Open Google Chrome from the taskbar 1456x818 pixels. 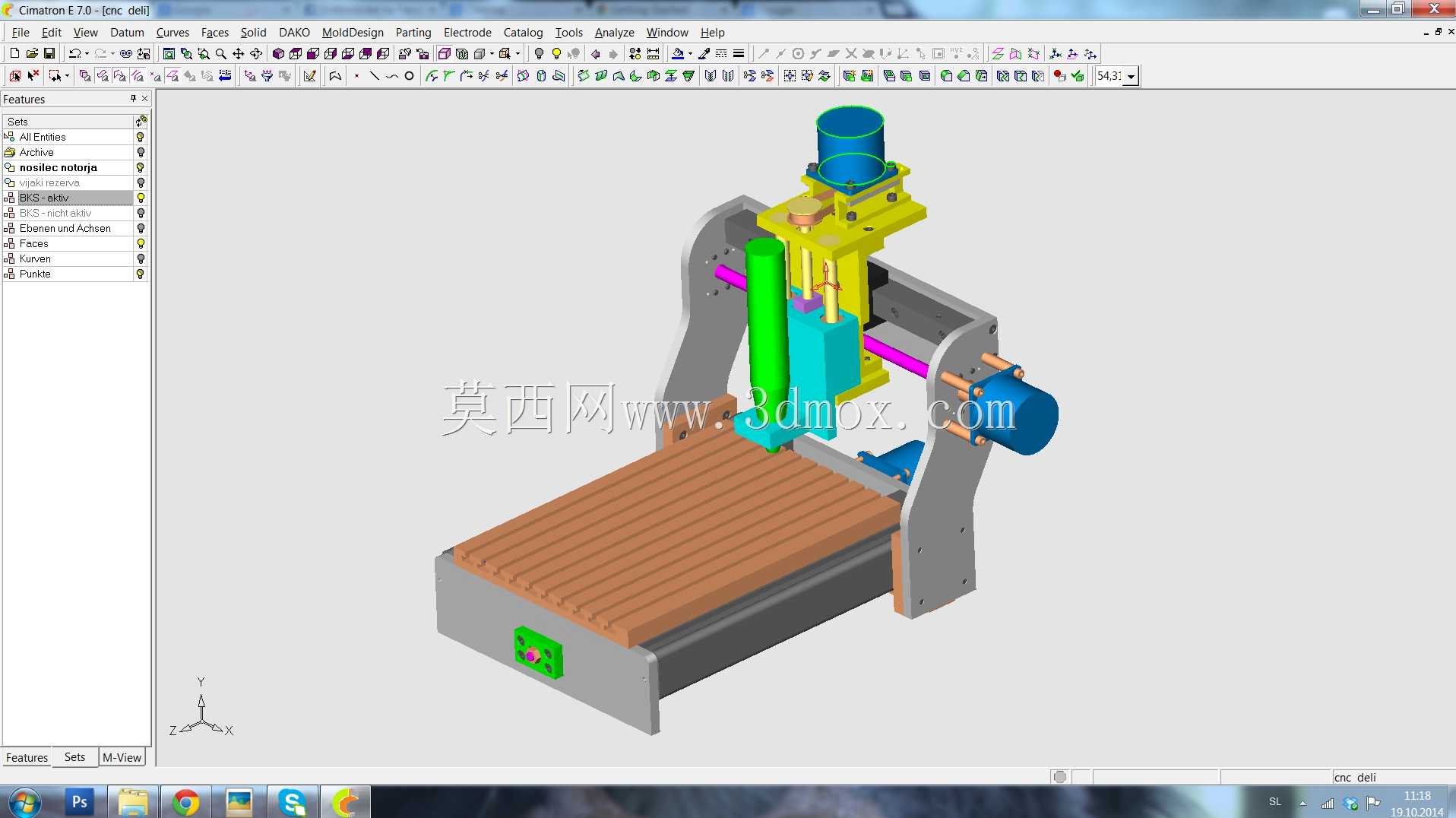click(185, 802)
